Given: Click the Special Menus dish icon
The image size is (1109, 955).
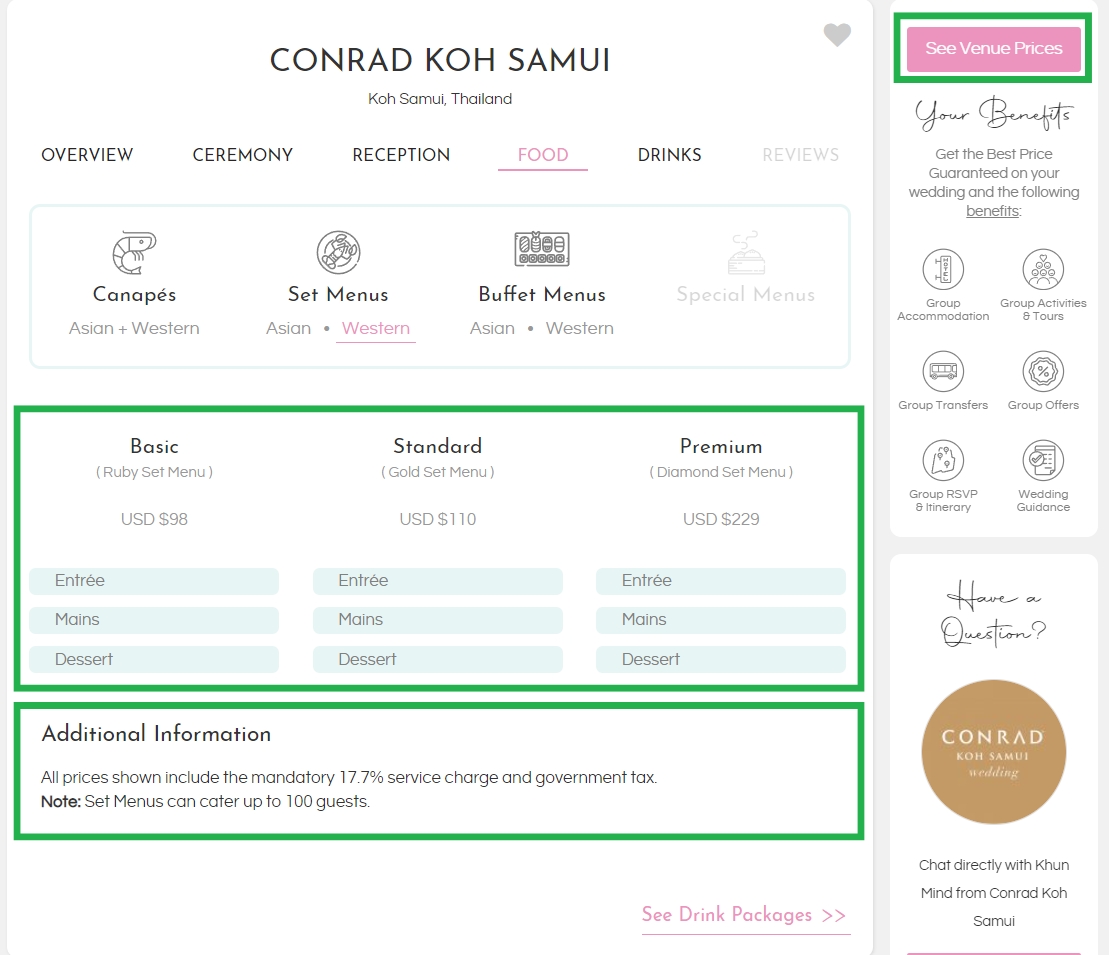Looking at the screenshot, I should pos(746,253).
